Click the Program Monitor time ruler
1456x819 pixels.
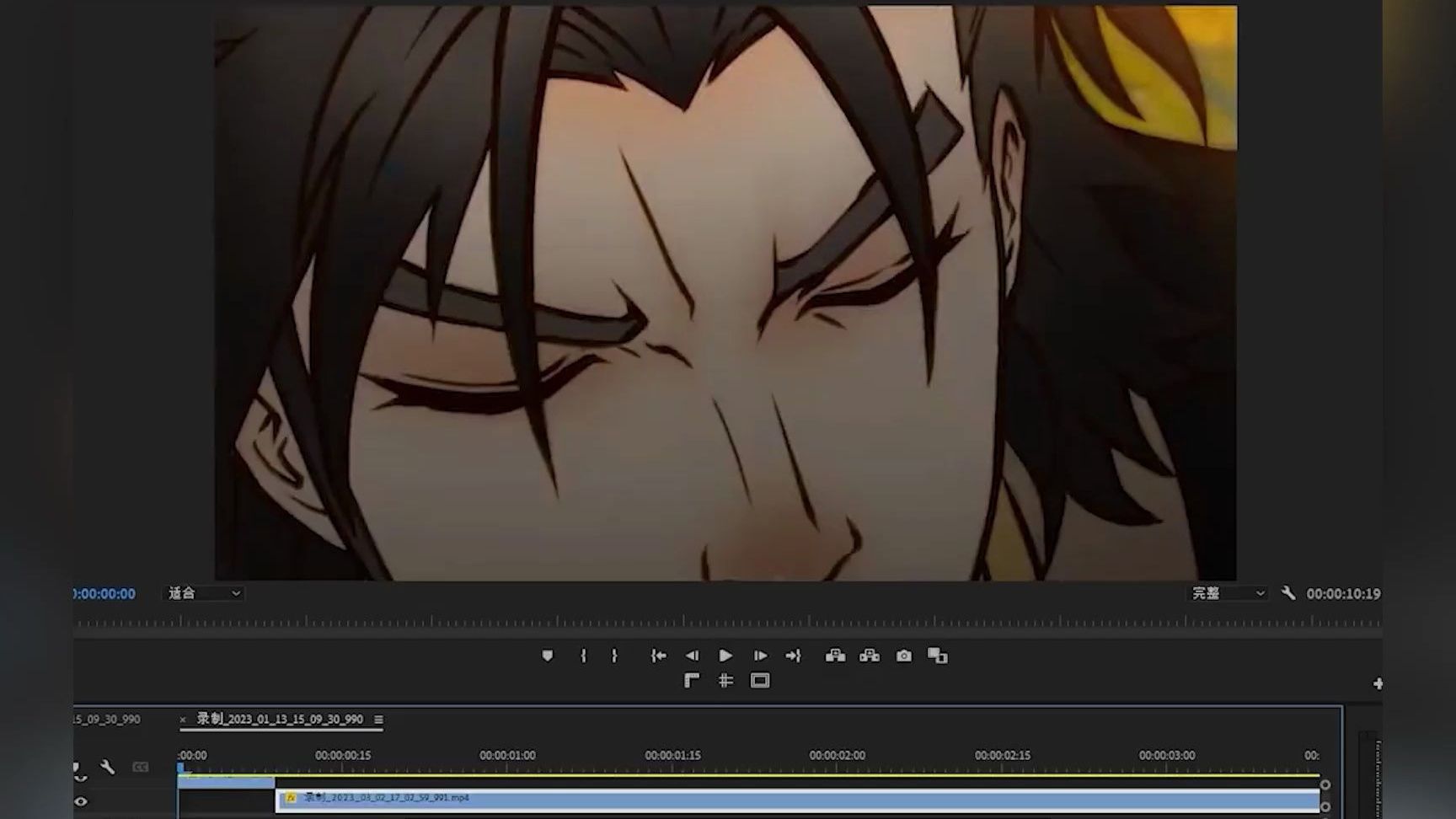pos(727,622)
